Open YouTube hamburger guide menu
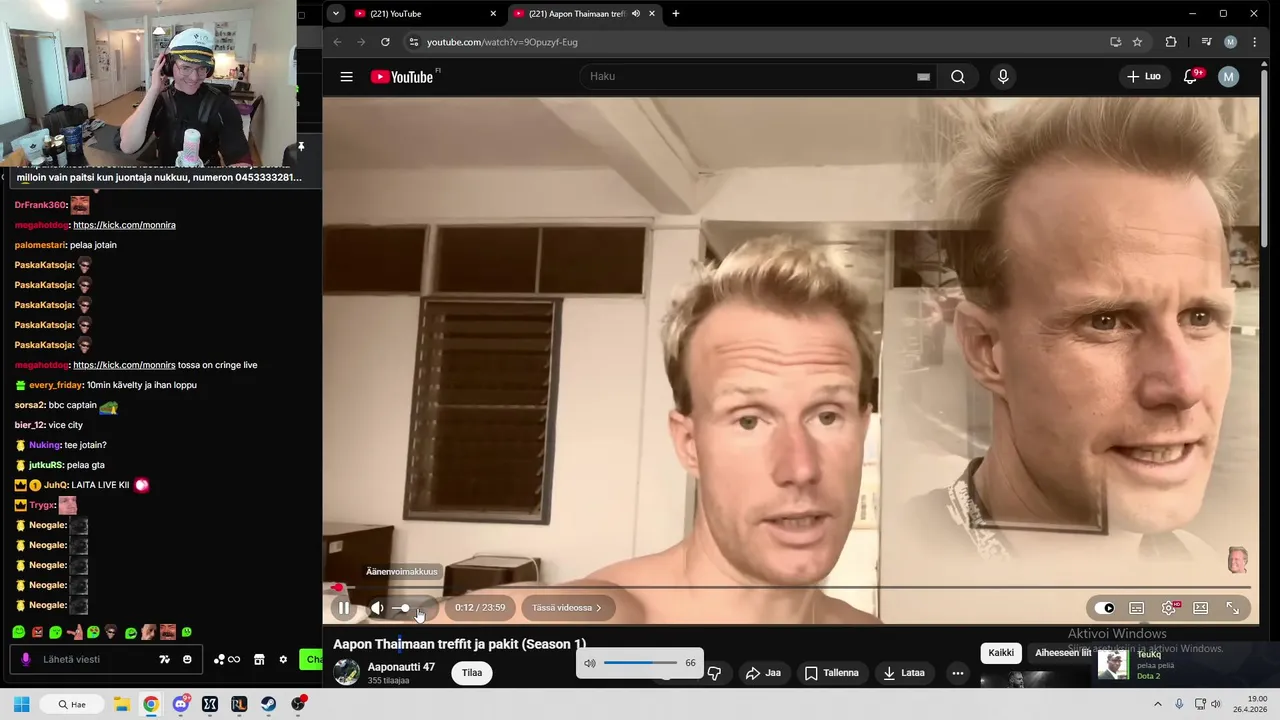 point(346,77)
